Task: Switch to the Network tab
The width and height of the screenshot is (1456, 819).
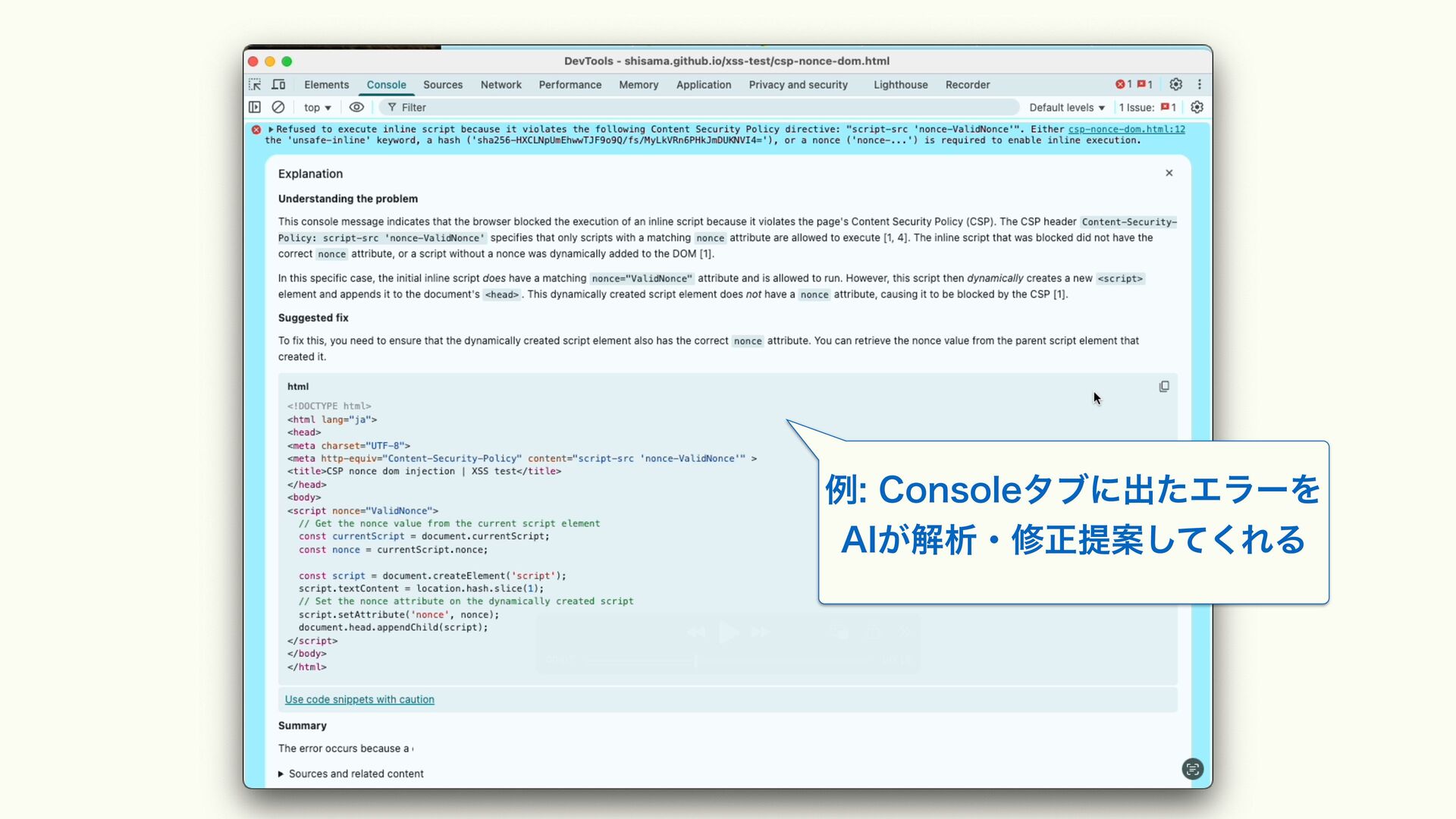Action: pos(500,85)
